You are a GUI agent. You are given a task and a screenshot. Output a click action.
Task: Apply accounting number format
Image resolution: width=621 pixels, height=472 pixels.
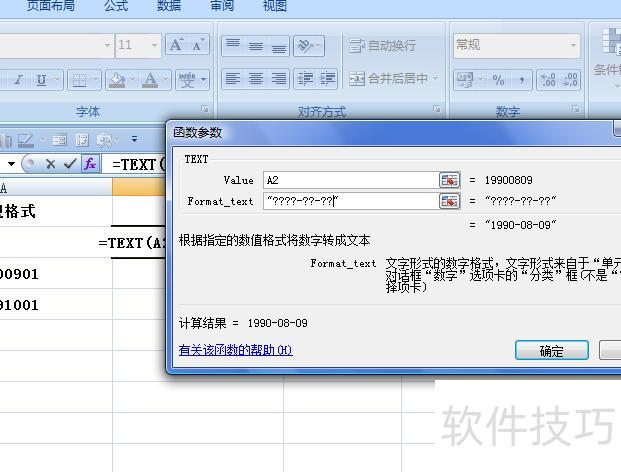coord(465,80)
